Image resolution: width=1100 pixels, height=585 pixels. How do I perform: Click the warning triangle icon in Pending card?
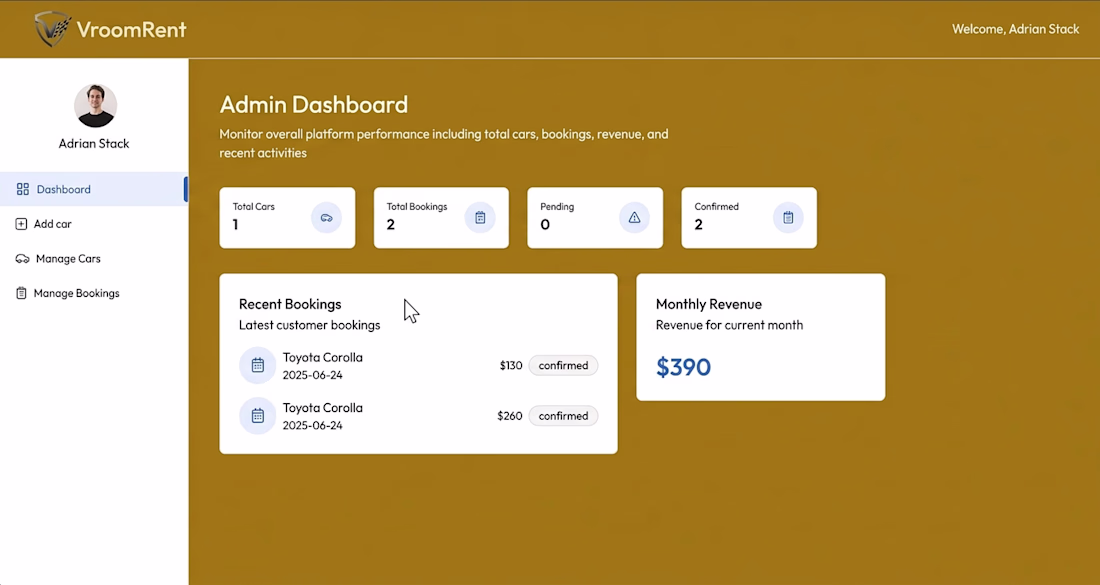pos(634,217)
